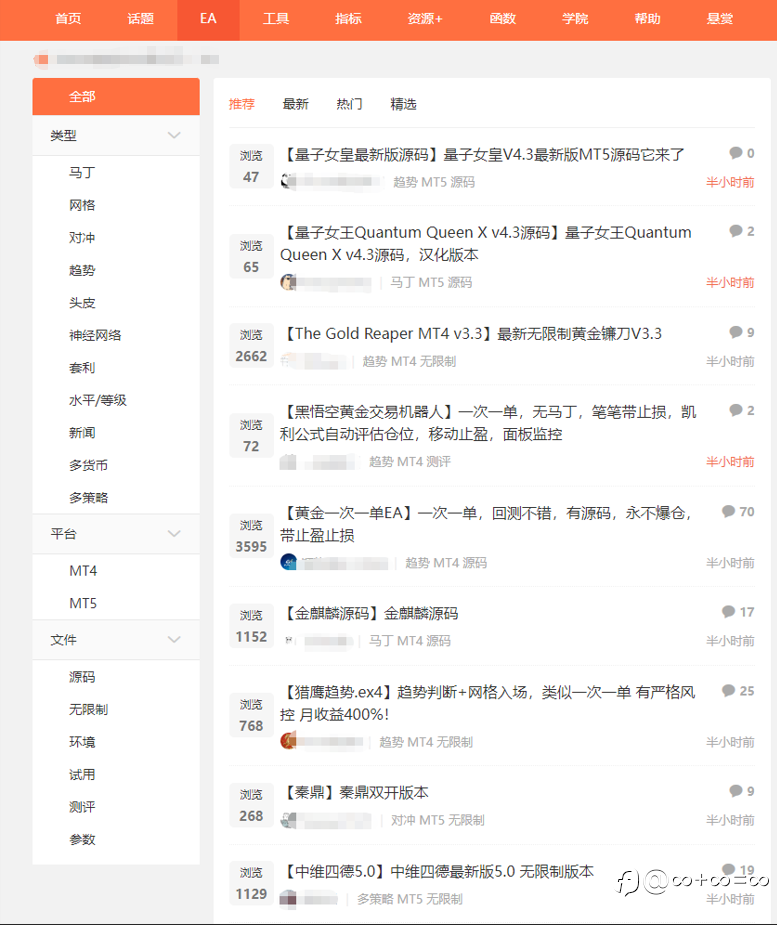Image resolution: width=777 pixels, height=925 pixels.
Task: Open the 工具 nav item
Action: [276, 19]
